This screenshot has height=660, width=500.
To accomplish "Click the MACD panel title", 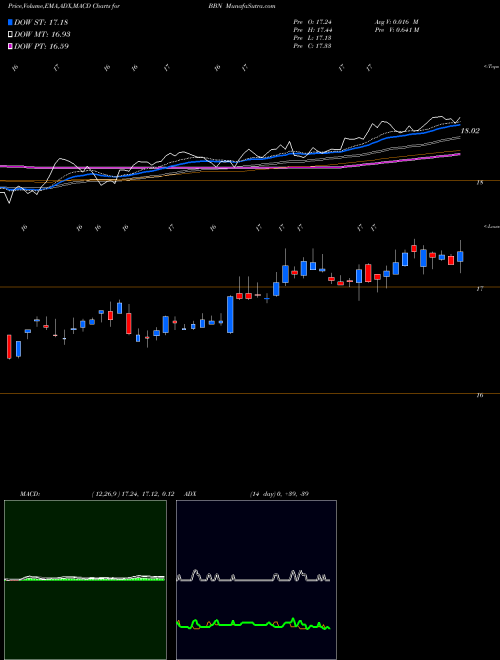I will 29,494.
